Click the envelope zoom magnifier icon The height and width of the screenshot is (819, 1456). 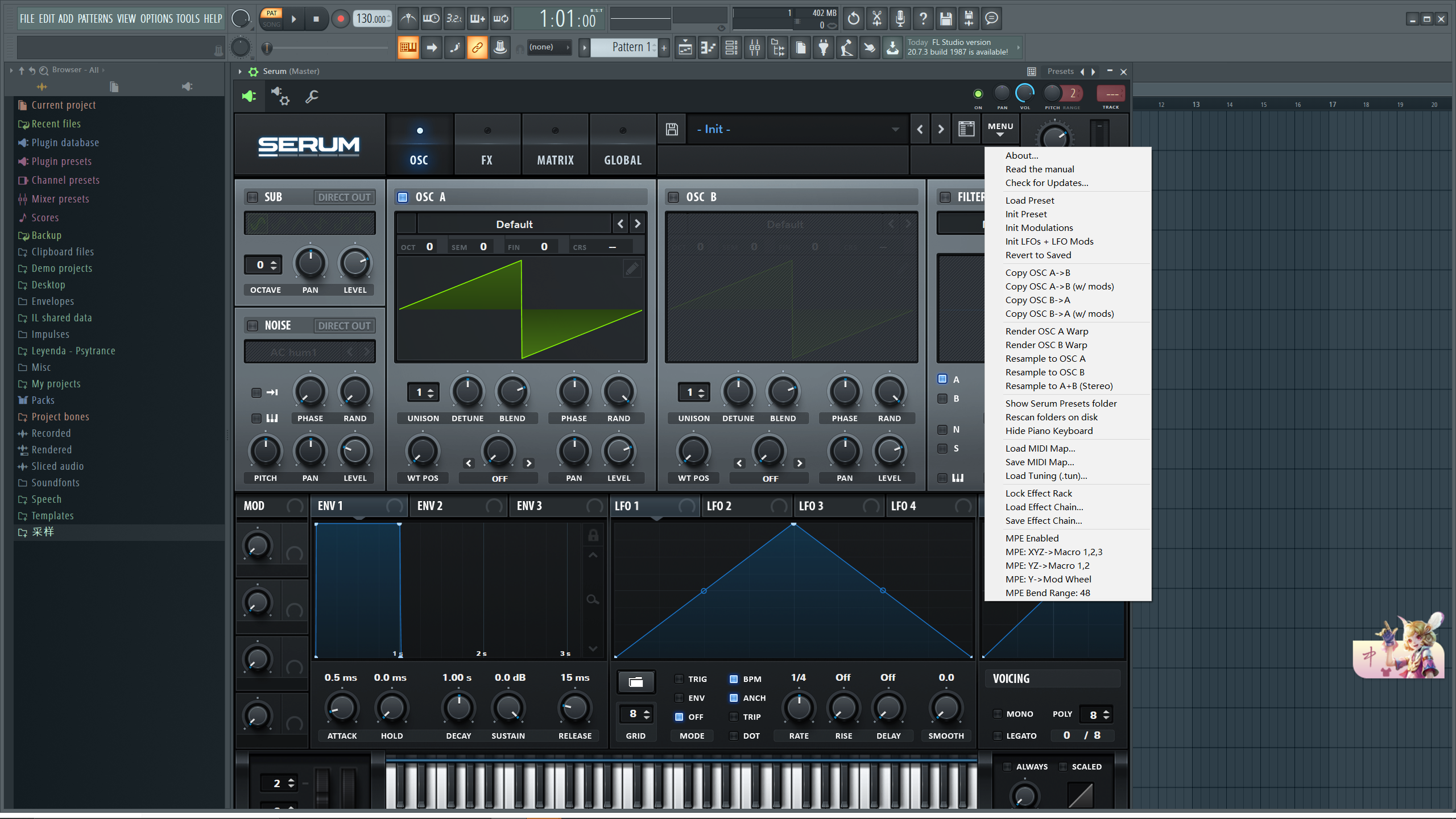click(593, 599)
